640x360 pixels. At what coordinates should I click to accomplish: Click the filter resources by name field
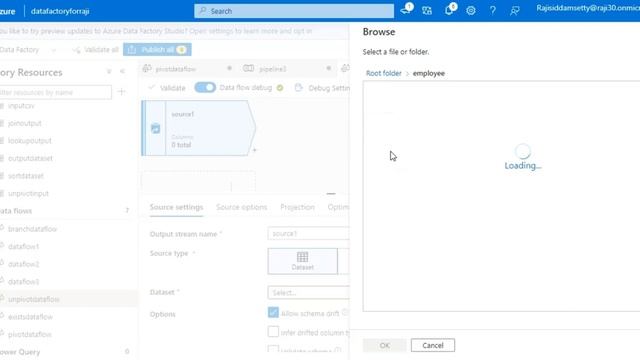55,92
